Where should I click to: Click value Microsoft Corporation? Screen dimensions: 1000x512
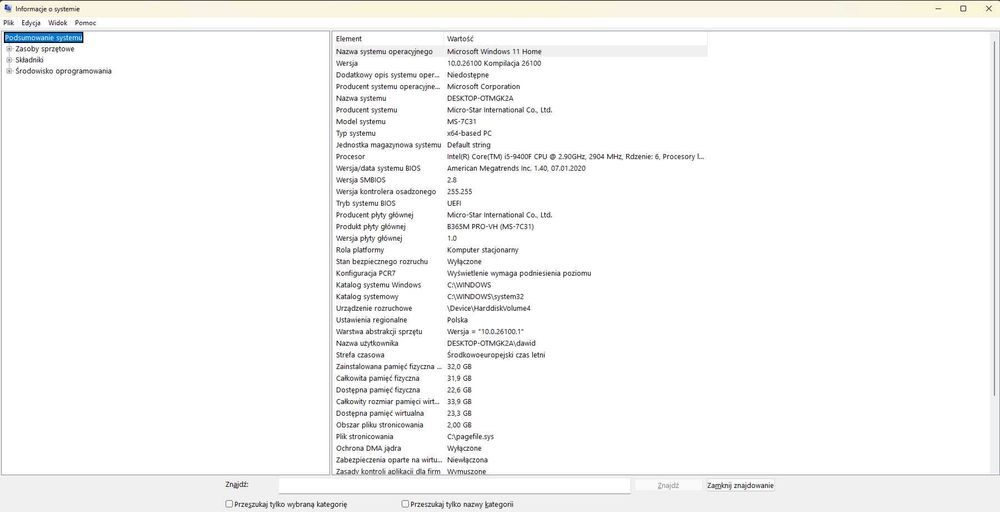coord(483,87)
